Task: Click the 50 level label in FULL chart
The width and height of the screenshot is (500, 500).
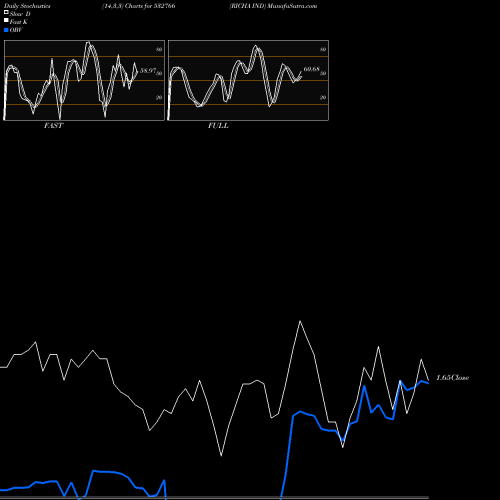Action: (323, 73)
